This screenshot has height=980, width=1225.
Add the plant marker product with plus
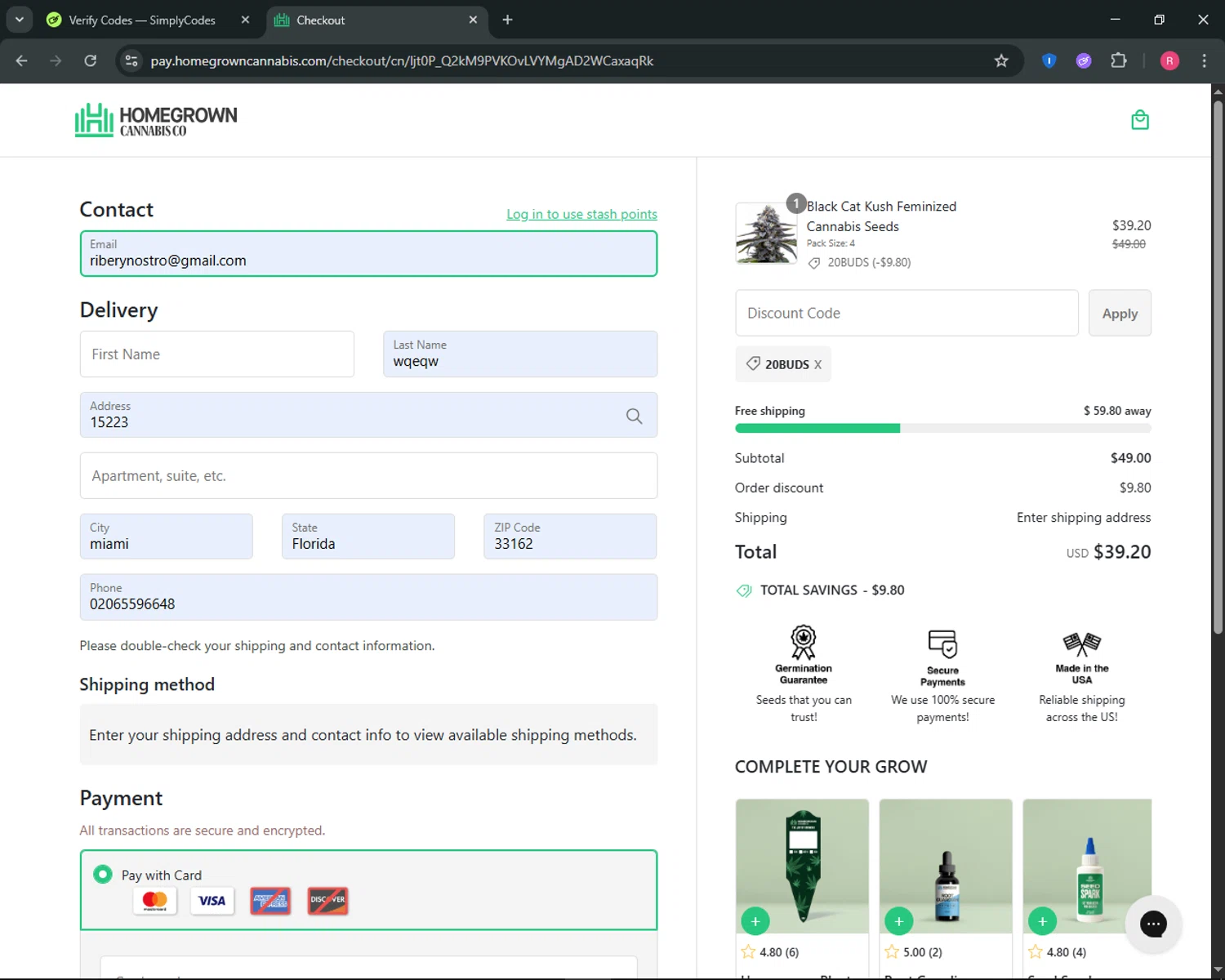[x=755, y=921]
